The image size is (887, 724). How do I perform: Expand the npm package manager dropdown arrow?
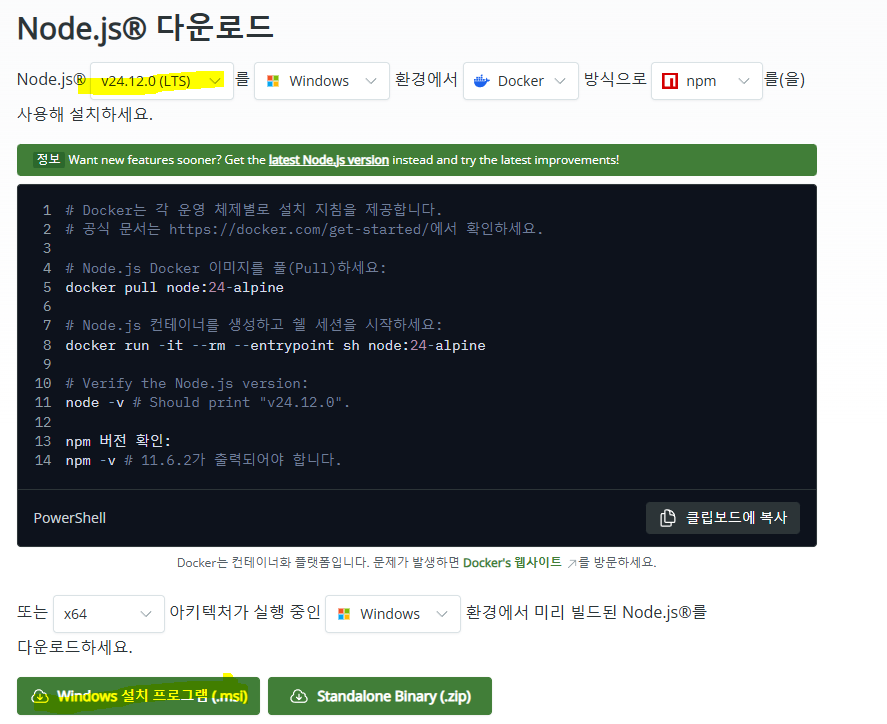click(x=744, y=81)
